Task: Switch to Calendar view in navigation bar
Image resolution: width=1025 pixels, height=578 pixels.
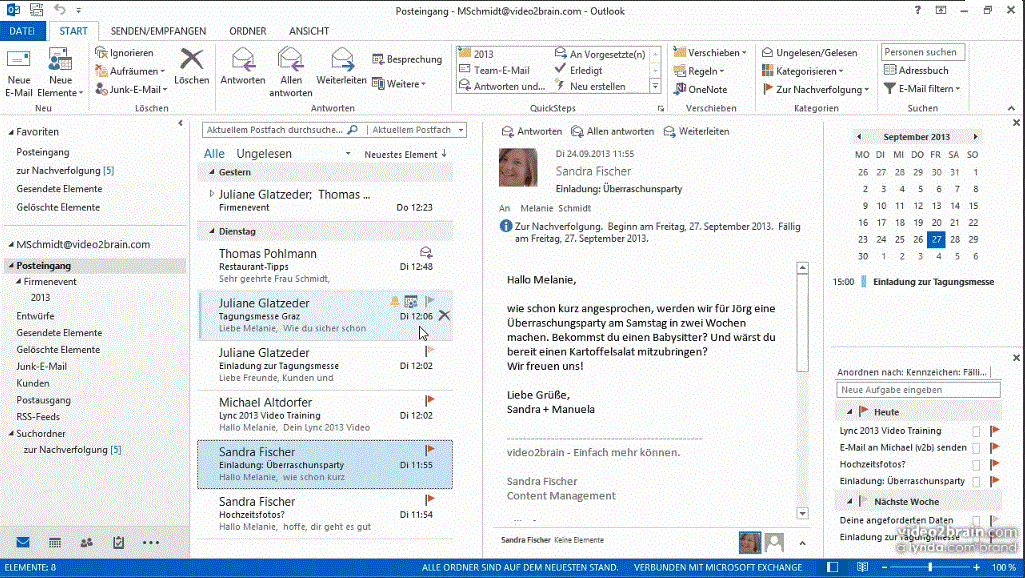Action: point(55,542)
